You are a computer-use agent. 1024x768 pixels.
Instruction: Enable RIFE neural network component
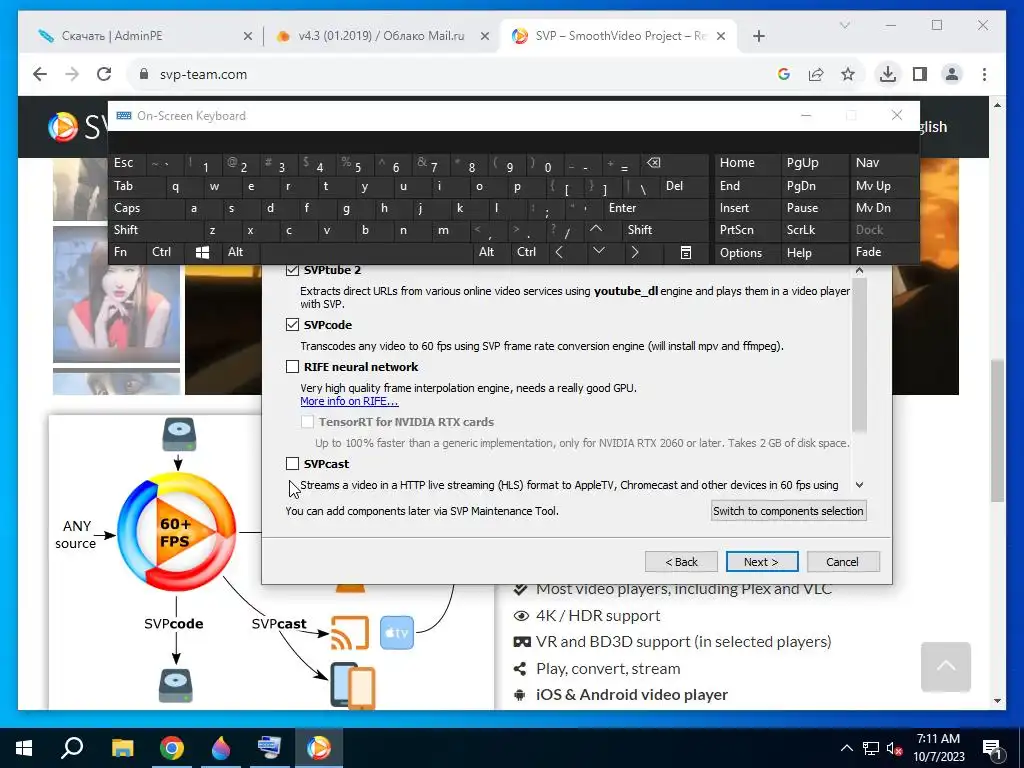pyautogui.click(x=293, y=366)
